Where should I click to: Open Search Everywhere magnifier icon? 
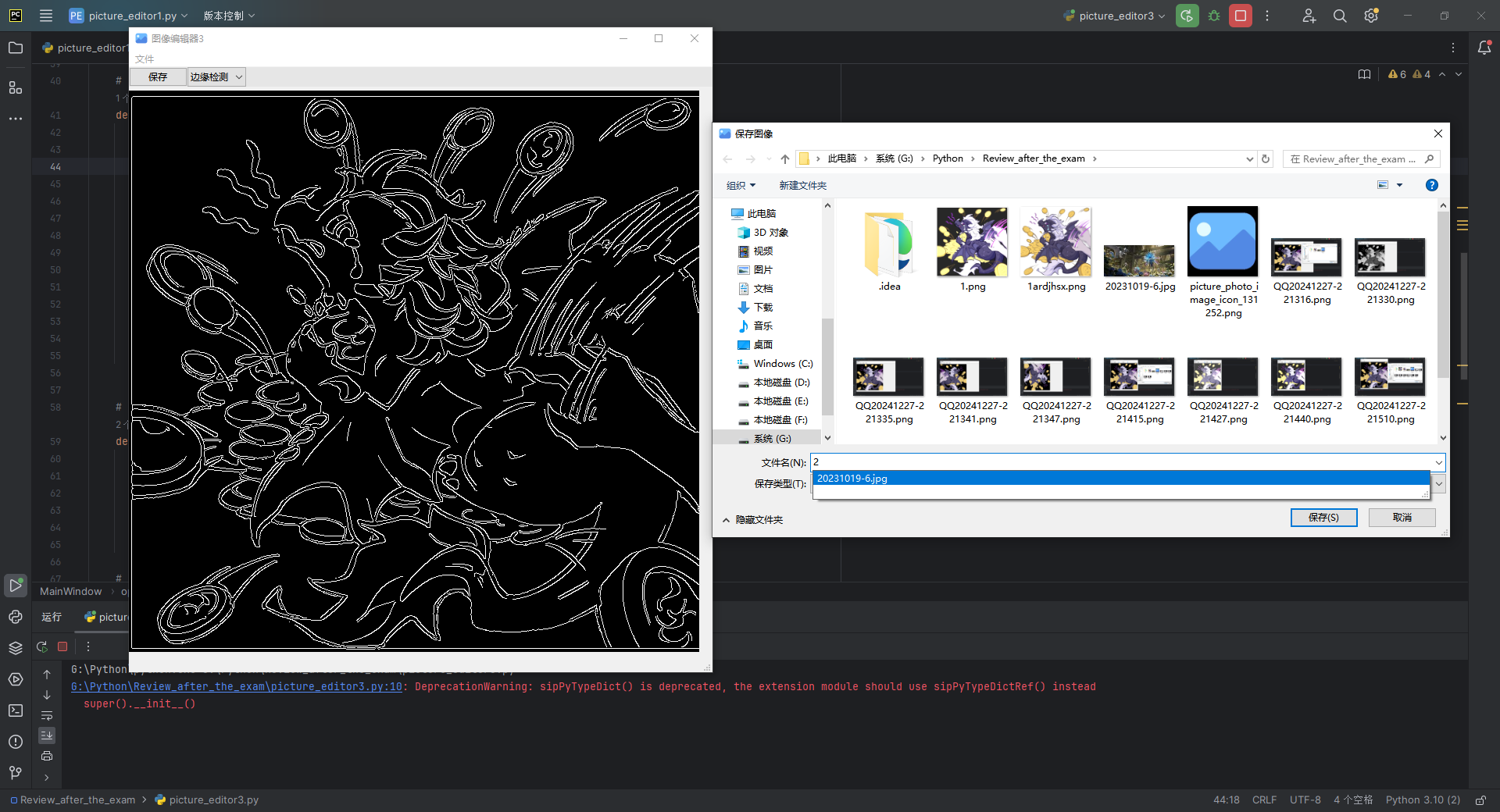click(x=1340, y=16)
